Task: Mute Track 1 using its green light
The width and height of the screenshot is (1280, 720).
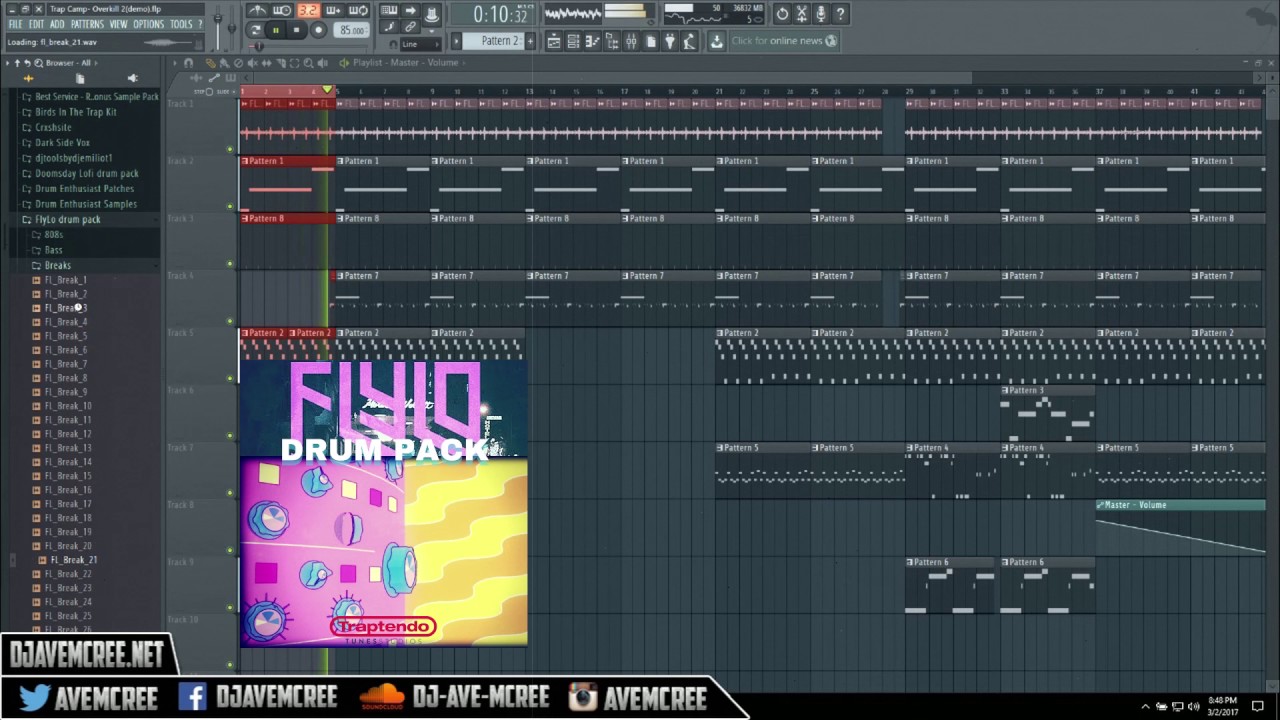Action: 230,149
